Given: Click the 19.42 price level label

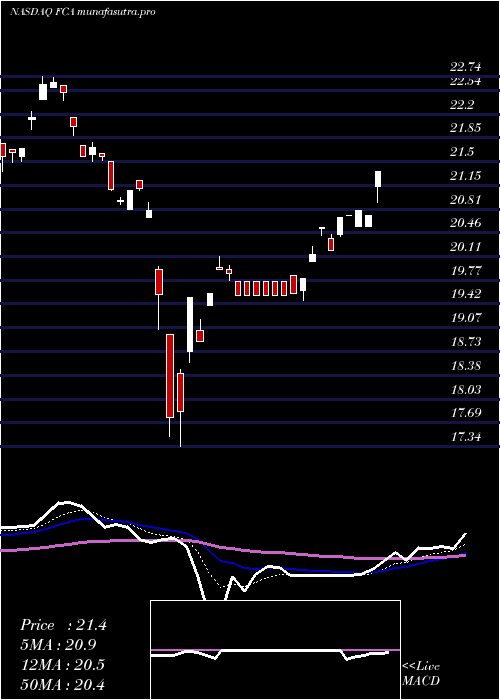Looking at the screenshot, I should 466,294.
